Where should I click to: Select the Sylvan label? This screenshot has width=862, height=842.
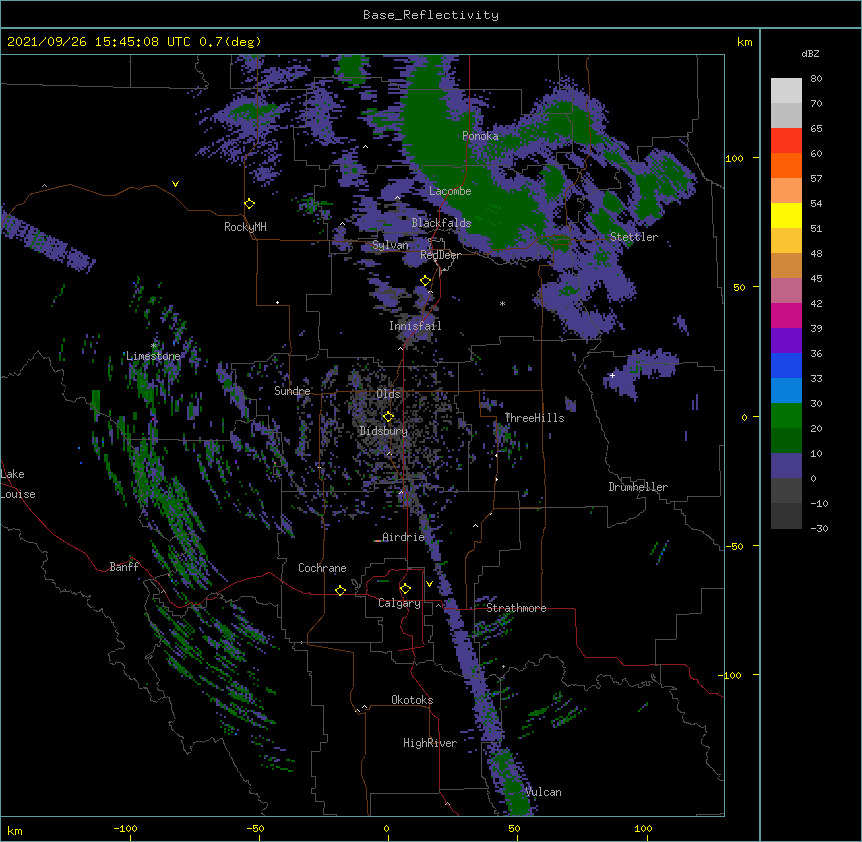390,245
